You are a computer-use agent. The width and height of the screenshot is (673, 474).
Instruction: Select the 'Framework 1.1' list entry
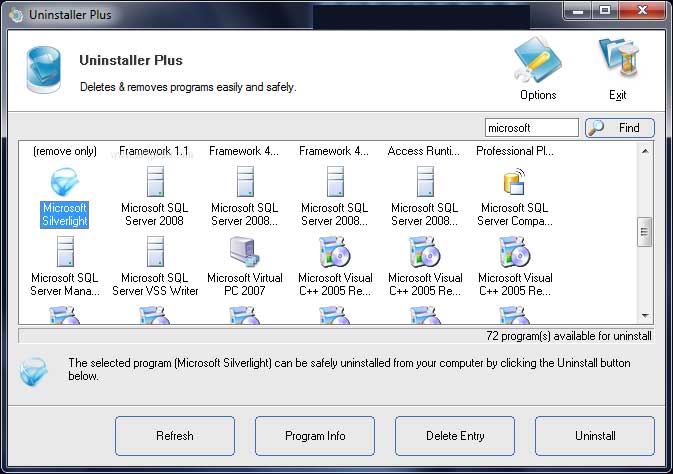[154, 151]
